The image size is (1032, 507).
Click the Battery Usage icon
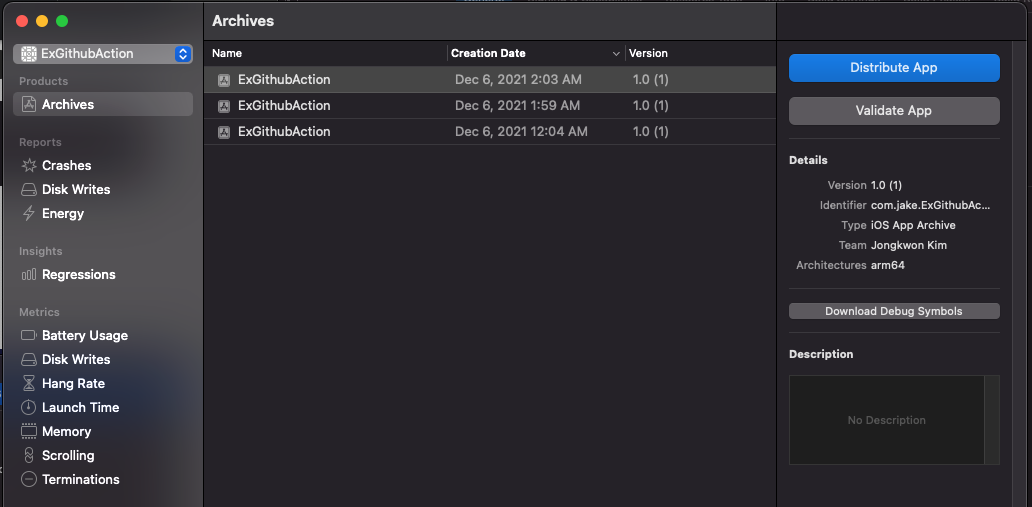[28, 335]
